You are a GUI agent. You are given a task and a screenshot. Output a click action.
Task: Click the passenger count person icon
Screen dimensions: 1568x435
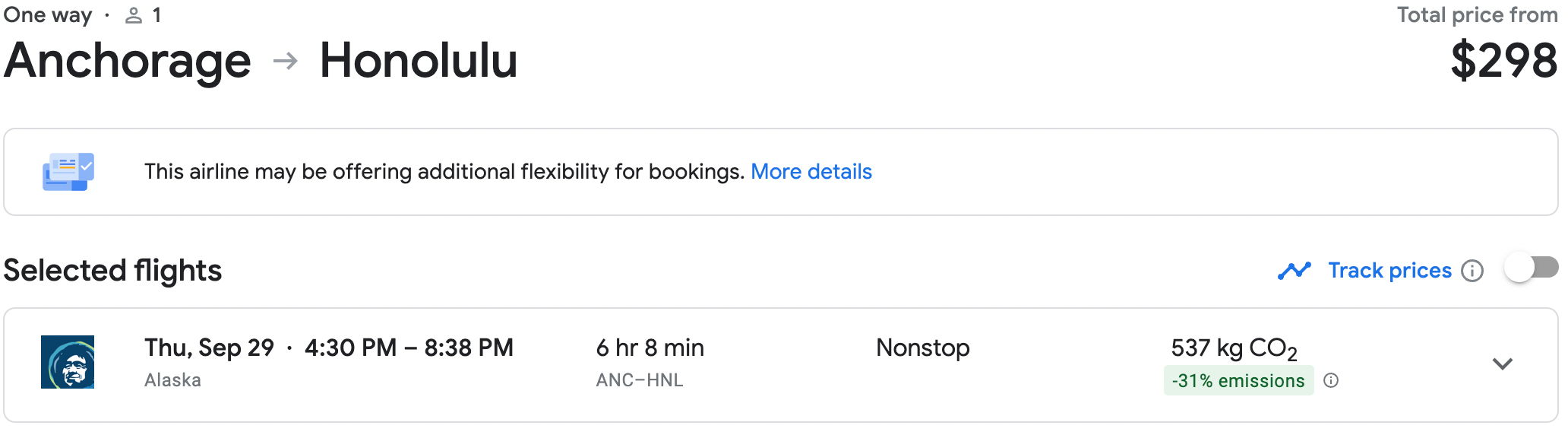click(x=134, y=15)
